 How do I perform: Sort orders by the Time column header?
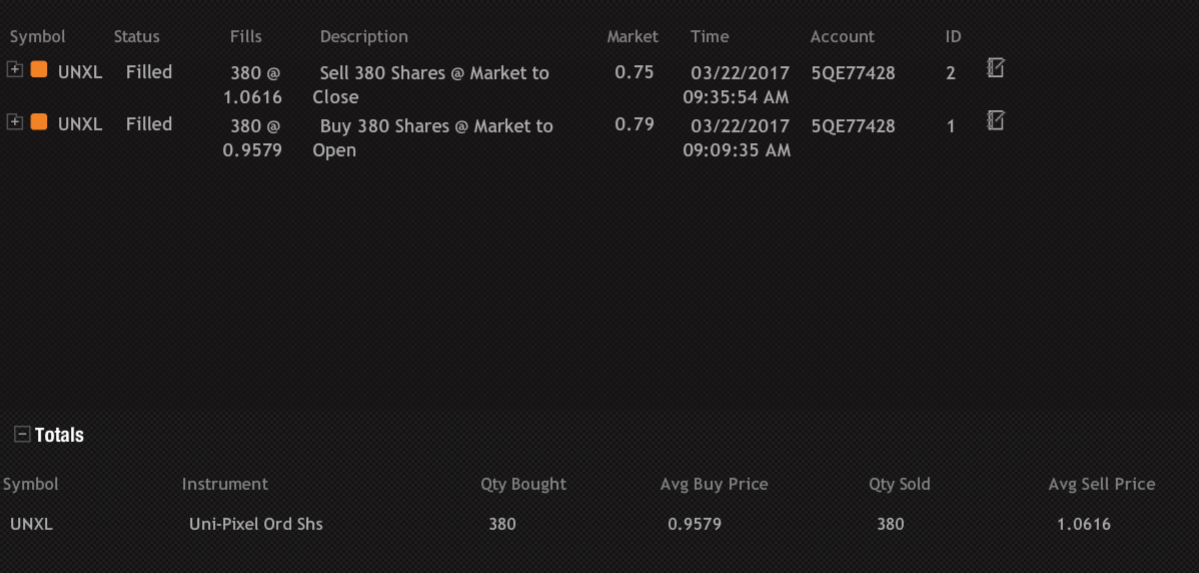[x=709, y=36]
